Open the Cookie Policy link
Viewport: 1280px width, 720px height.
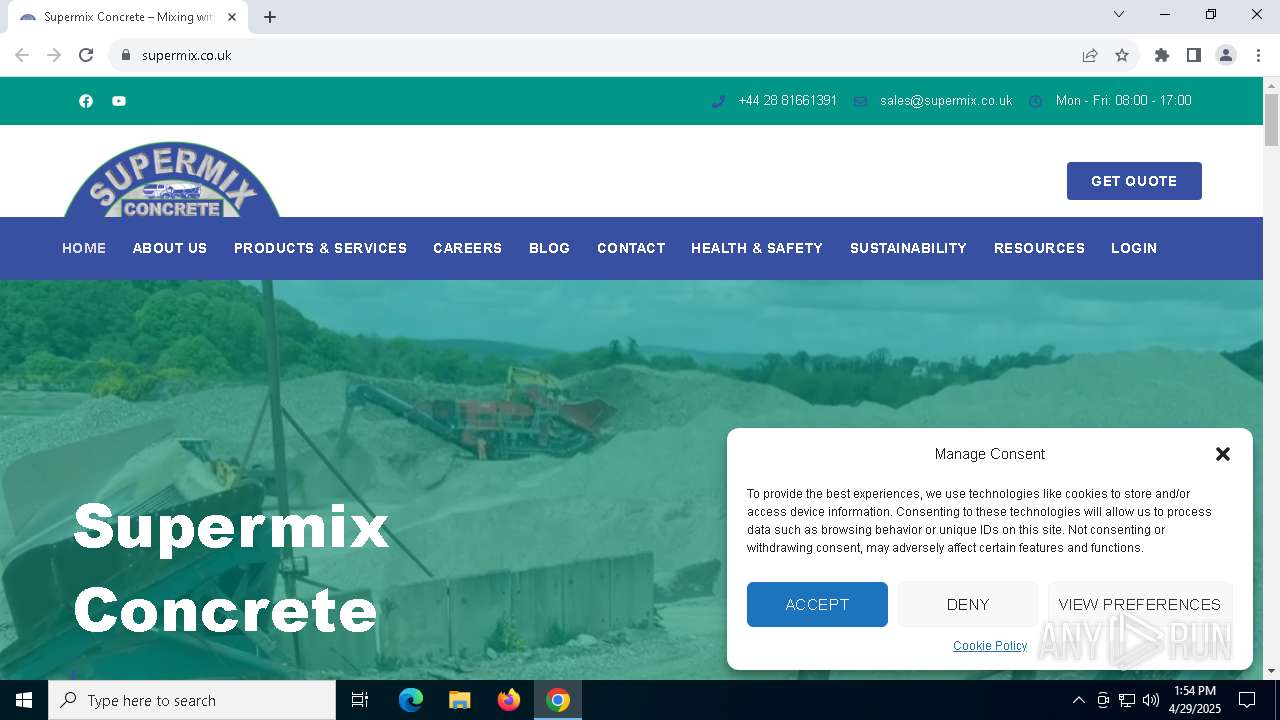pos(990,646)
